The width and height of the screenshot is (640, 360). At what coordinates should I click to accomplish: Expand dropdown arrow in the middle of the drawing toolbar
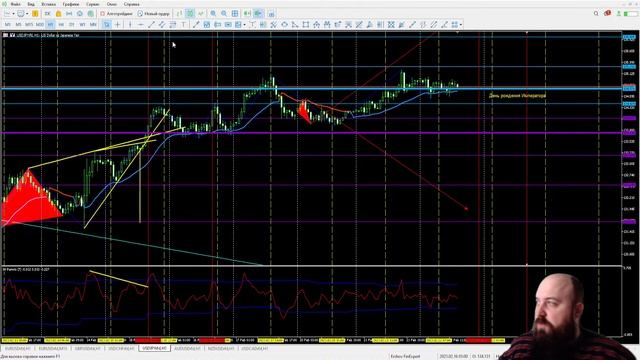[x=244, y=25]
